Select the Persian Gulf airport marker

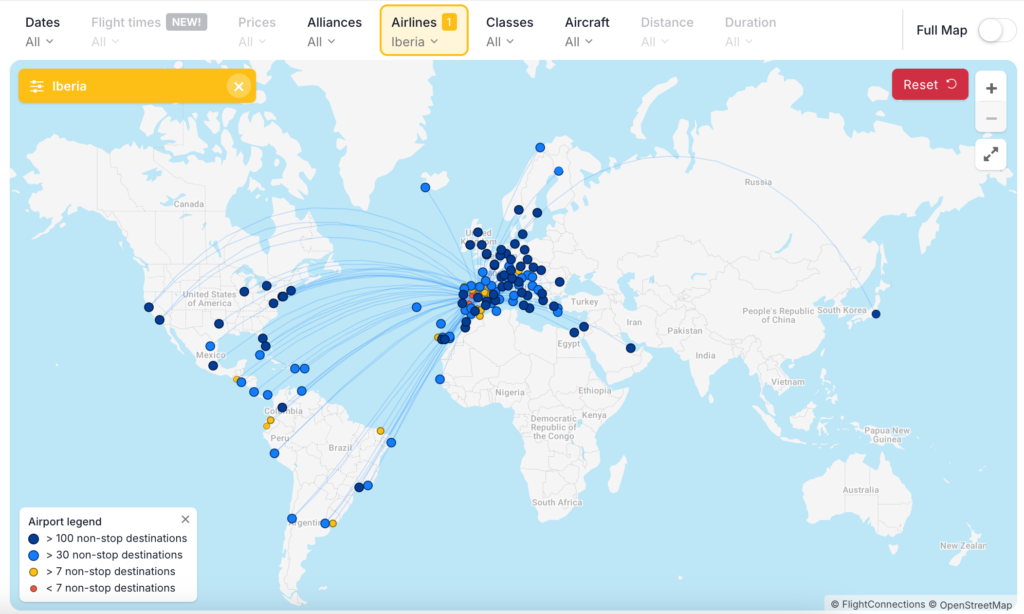coord(630,348)
